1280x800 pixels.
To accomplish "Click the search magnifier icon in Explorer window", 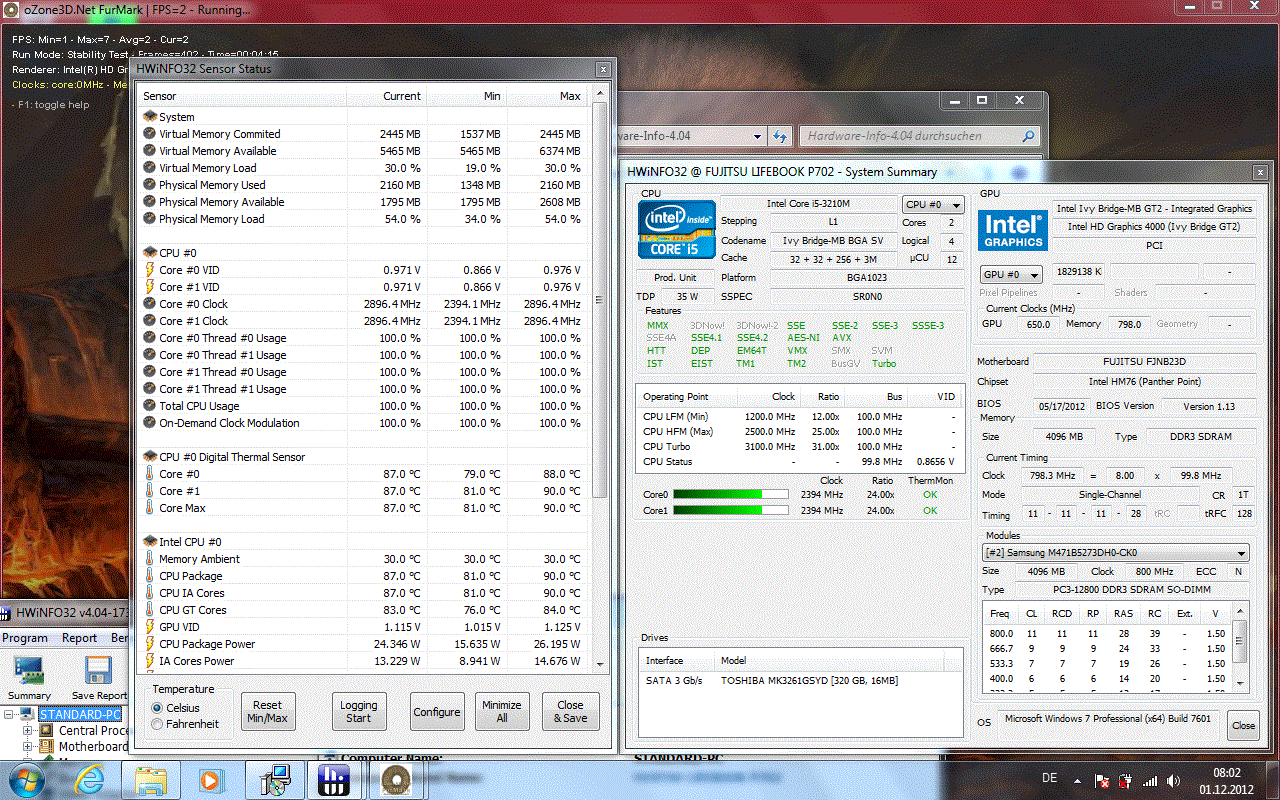I will [x=1029, y=136].
